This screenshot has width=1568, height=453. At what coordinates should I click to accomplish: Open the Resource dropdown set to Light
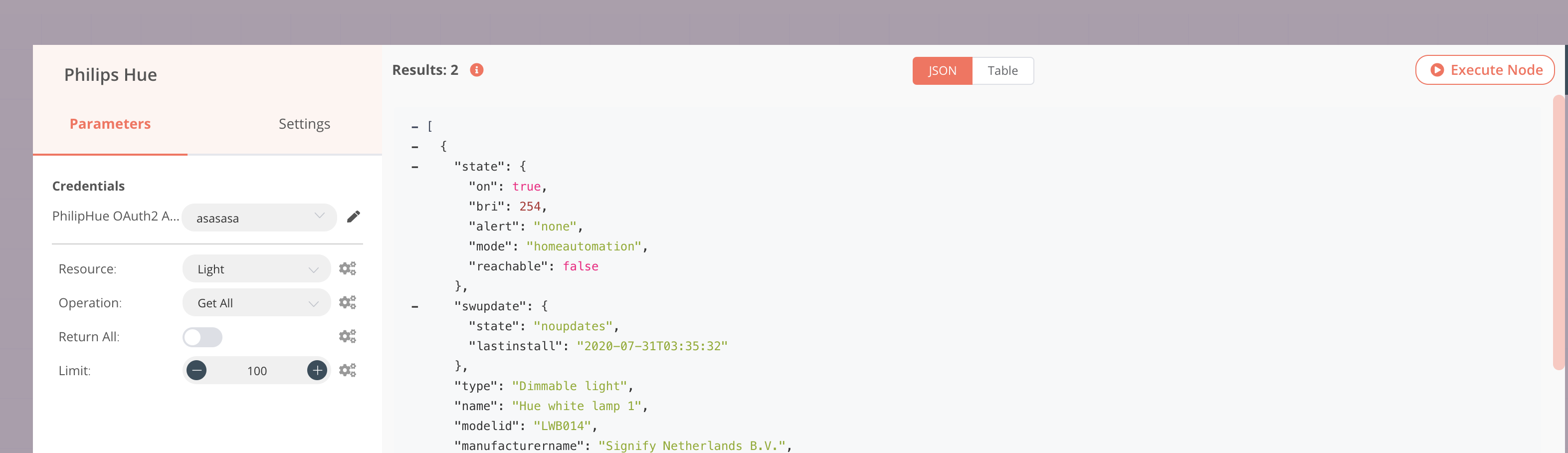(x=257, y=269)
